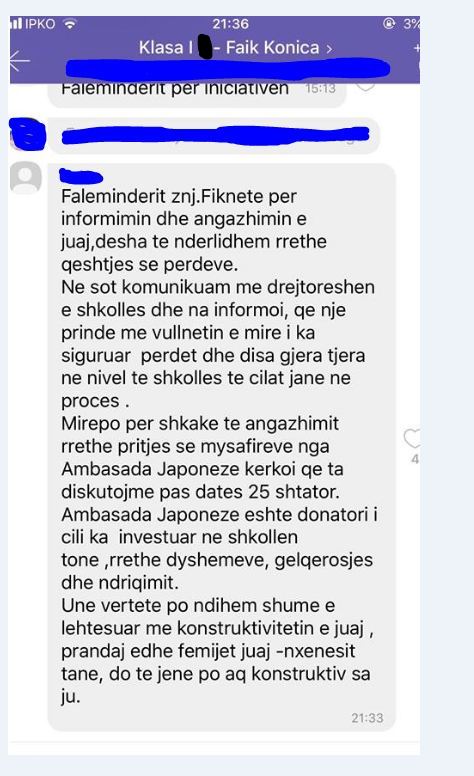The height and width of the screenshot is (776, 474).
Task: Tap the cellular signal bars icon
Action: click(x=16, y=23)
